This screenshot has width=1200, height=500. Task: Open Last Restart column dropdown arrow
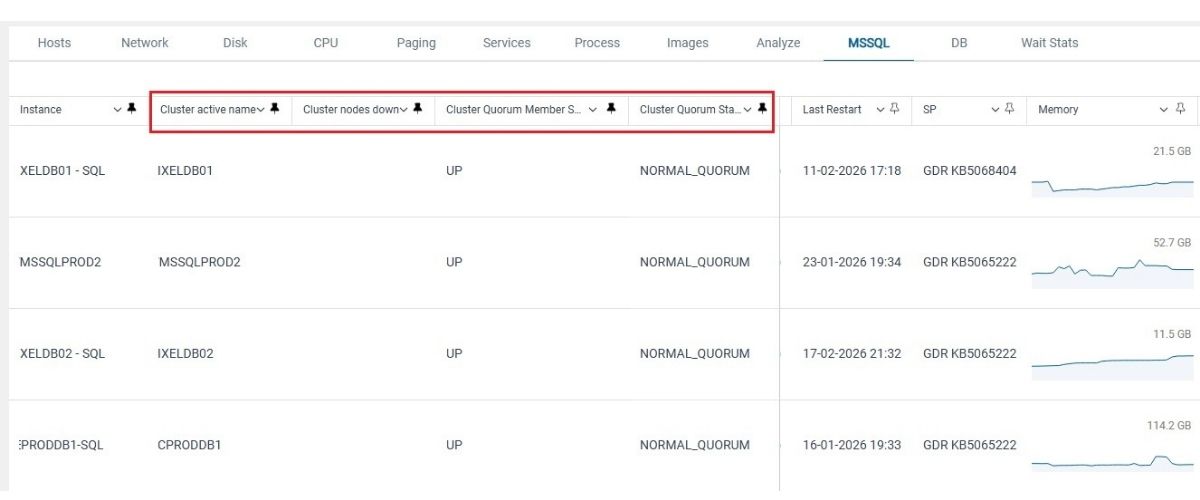point(880,110)
